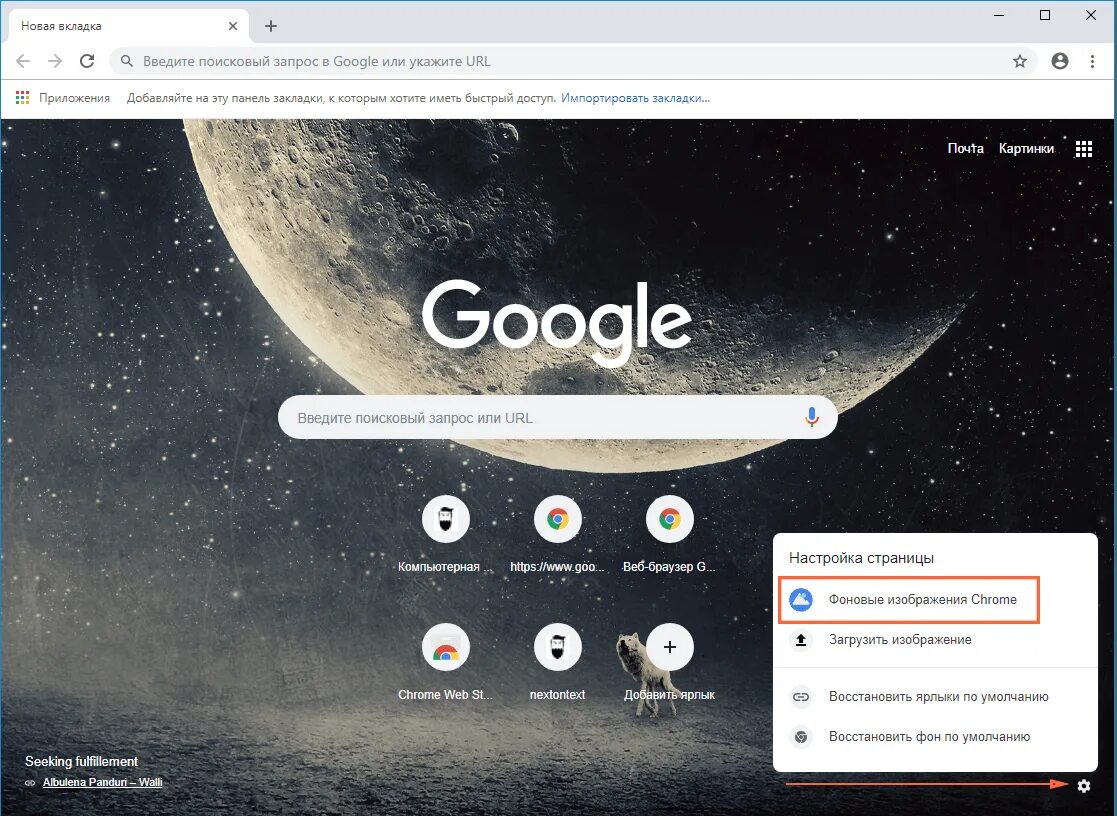This screenshot has height=816, width=1117.
Task: Click the search magnifier in the address bar
Action: click(127, 61)
